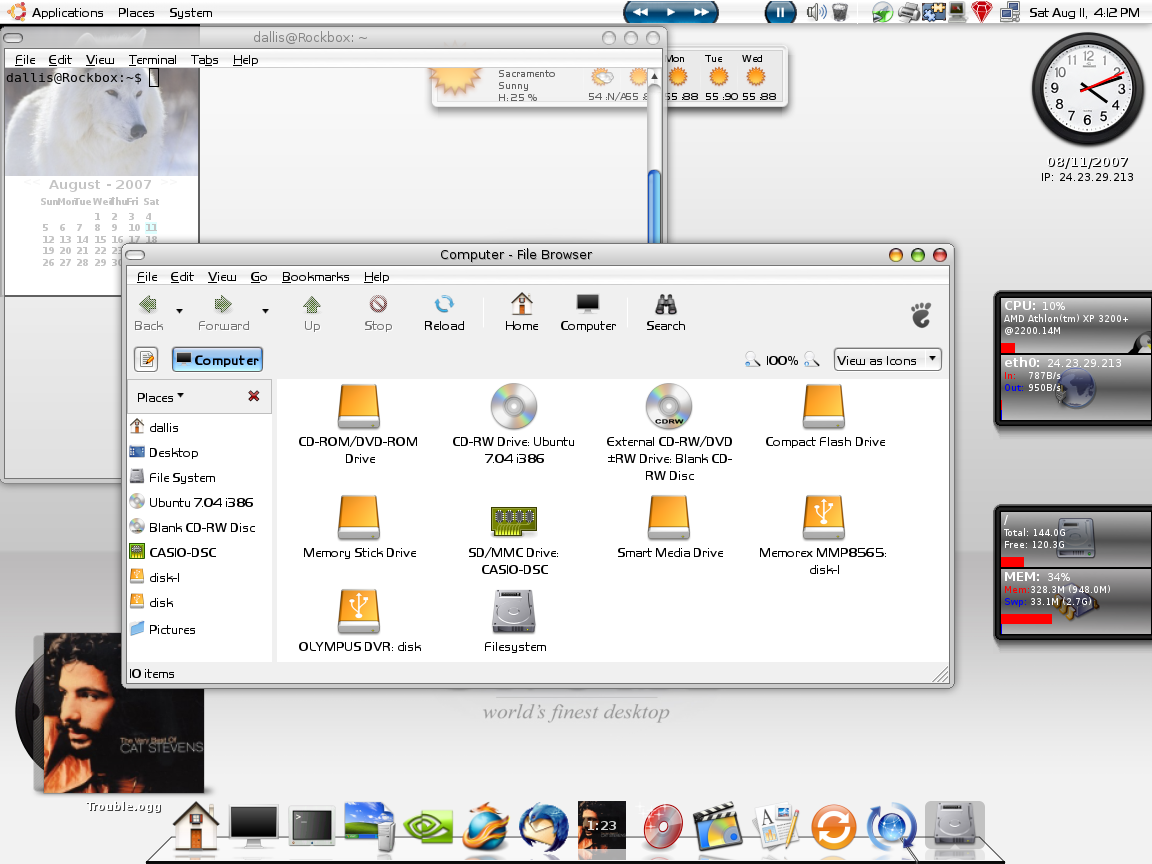Go Up one folder level
Image resolution: width=1152 pixels, height=864 pixels.
coord(312,304)
